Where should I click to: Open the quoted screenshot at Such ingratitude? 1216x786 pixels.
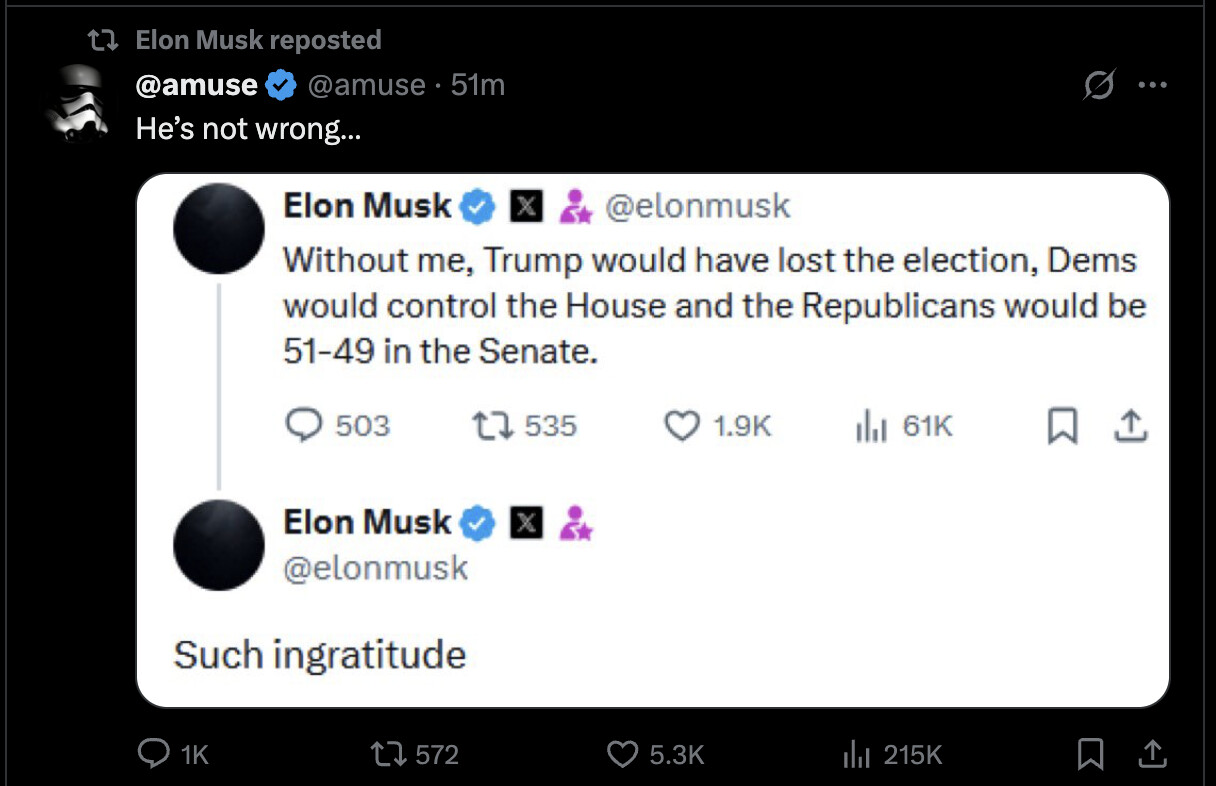click(x=320, y=655)
